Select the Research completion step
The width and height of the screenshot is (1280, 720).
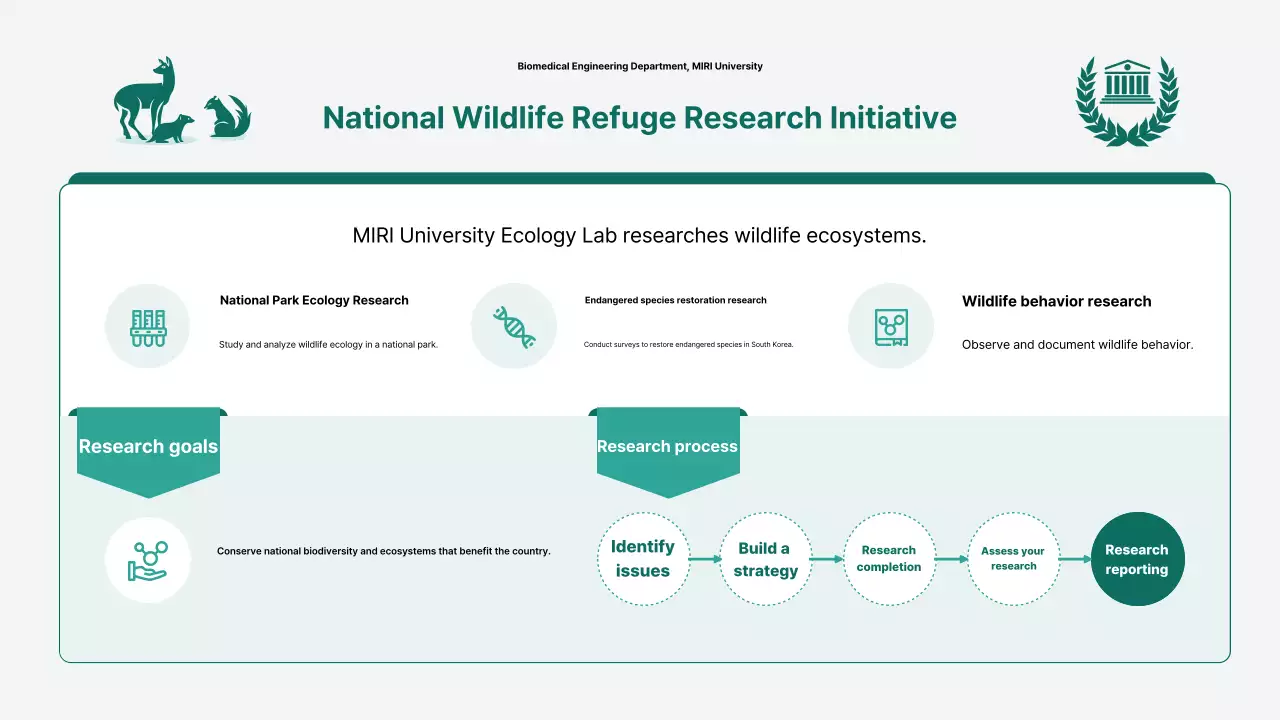point(889,559)
